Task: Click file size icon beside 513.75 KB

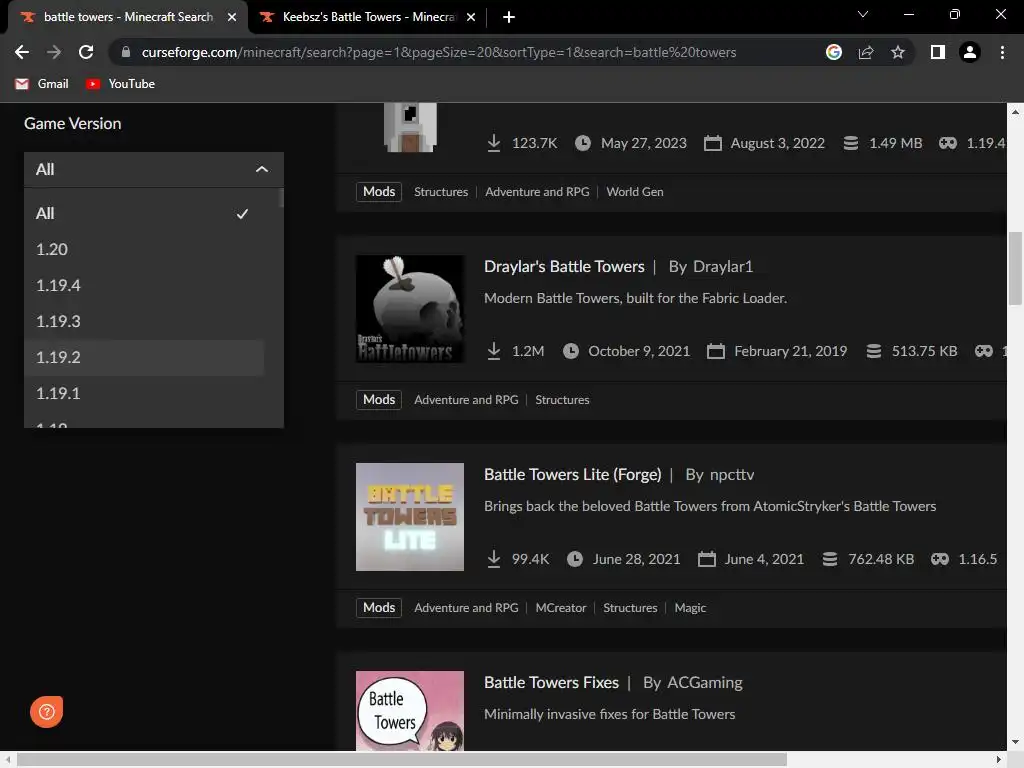Action: coord(874,351)
